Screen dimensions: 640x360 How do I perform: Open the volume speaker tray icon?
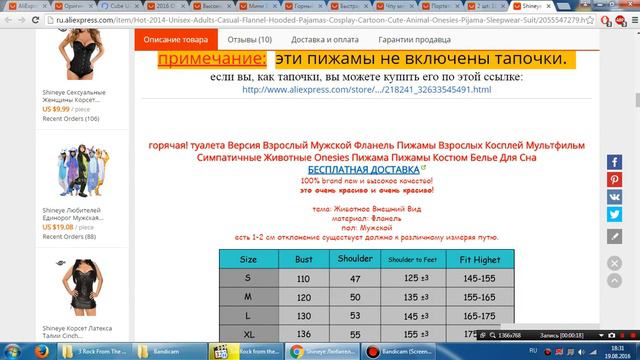click(x=582, y=352)
